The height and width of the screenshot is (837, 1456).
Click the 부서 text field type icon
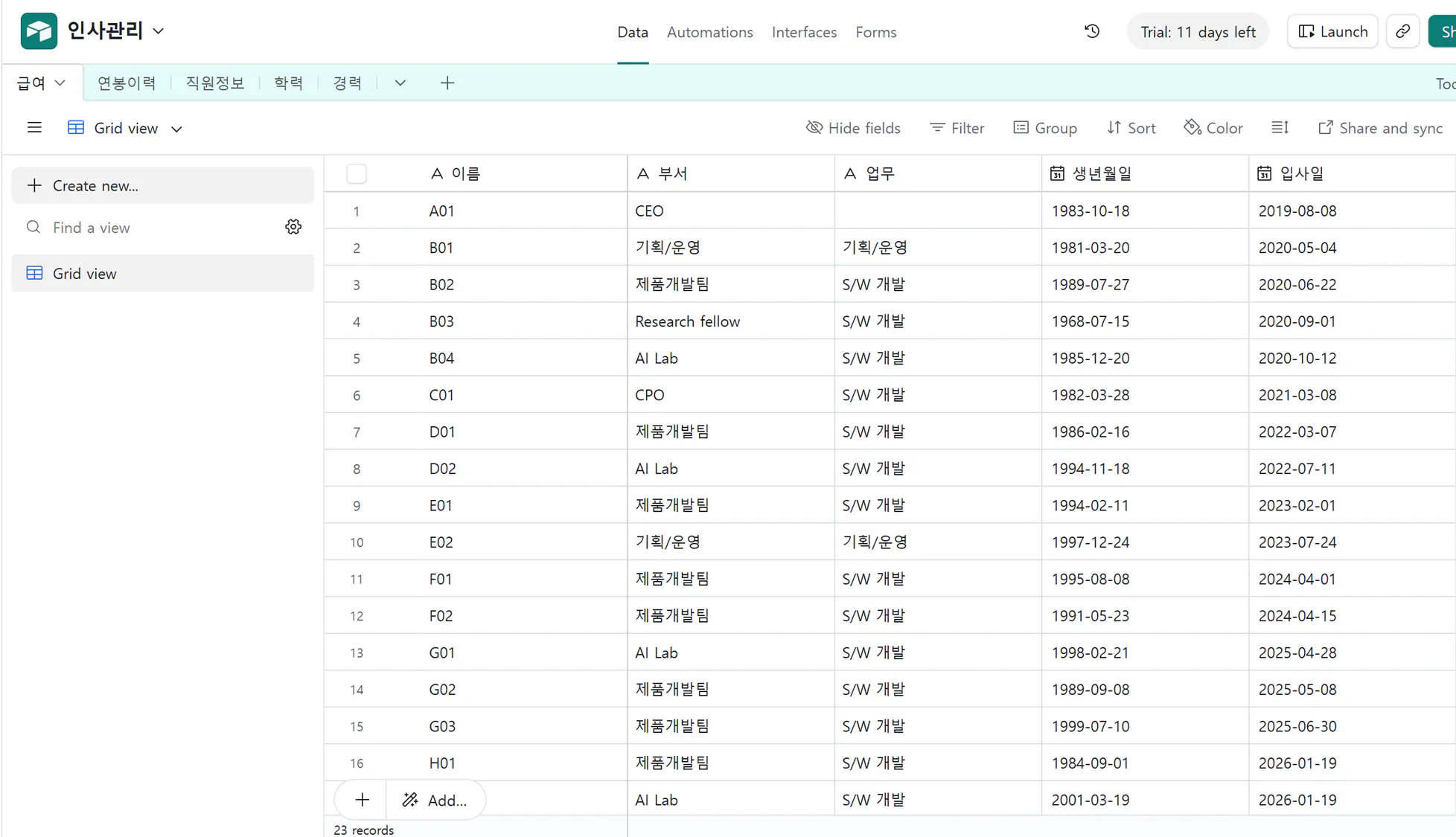coord(643,173)
